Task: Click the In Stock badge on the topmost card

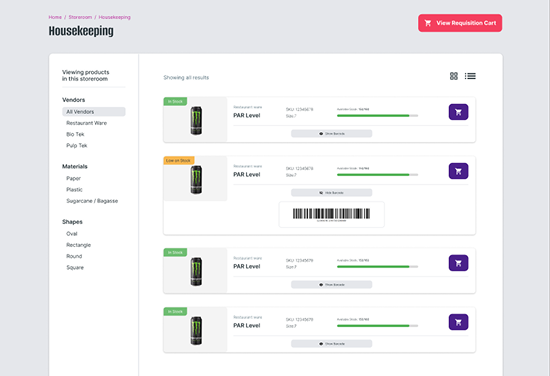Action: pos(175,101)
